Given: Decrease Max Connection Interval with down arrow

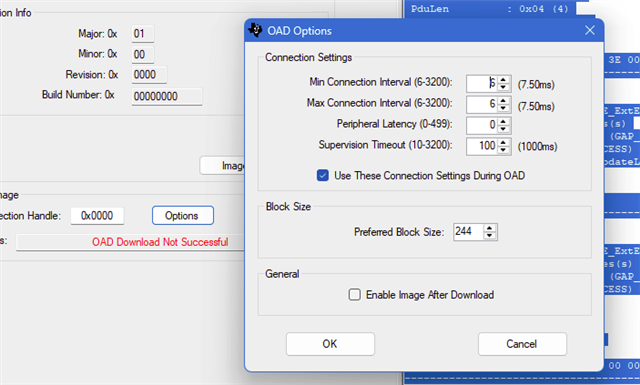Looking at the screenshot, I should pyautogui.click(x=503, y=108).
